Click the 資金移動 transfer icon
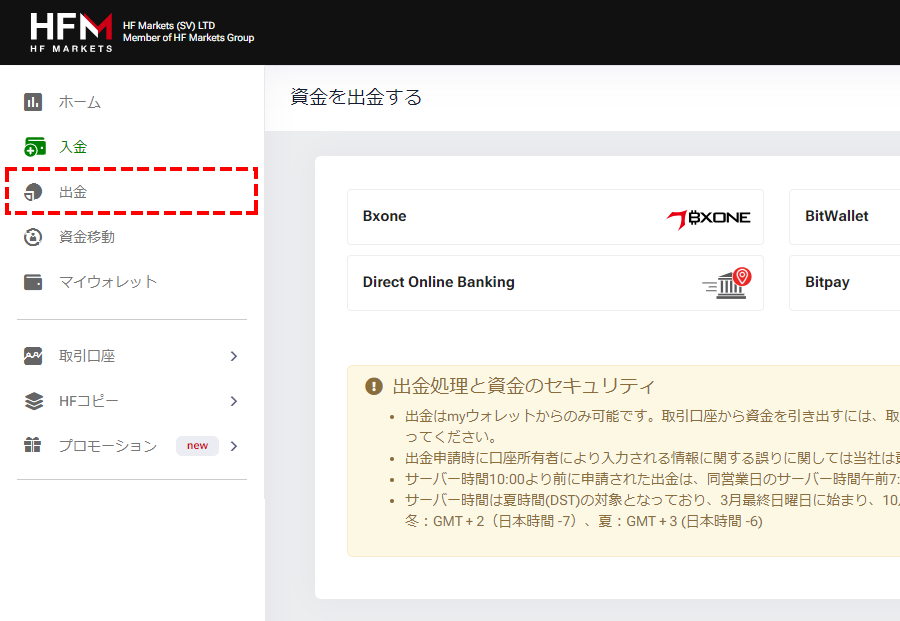Screen dimensions: 900x621 [x=33, y=236]
